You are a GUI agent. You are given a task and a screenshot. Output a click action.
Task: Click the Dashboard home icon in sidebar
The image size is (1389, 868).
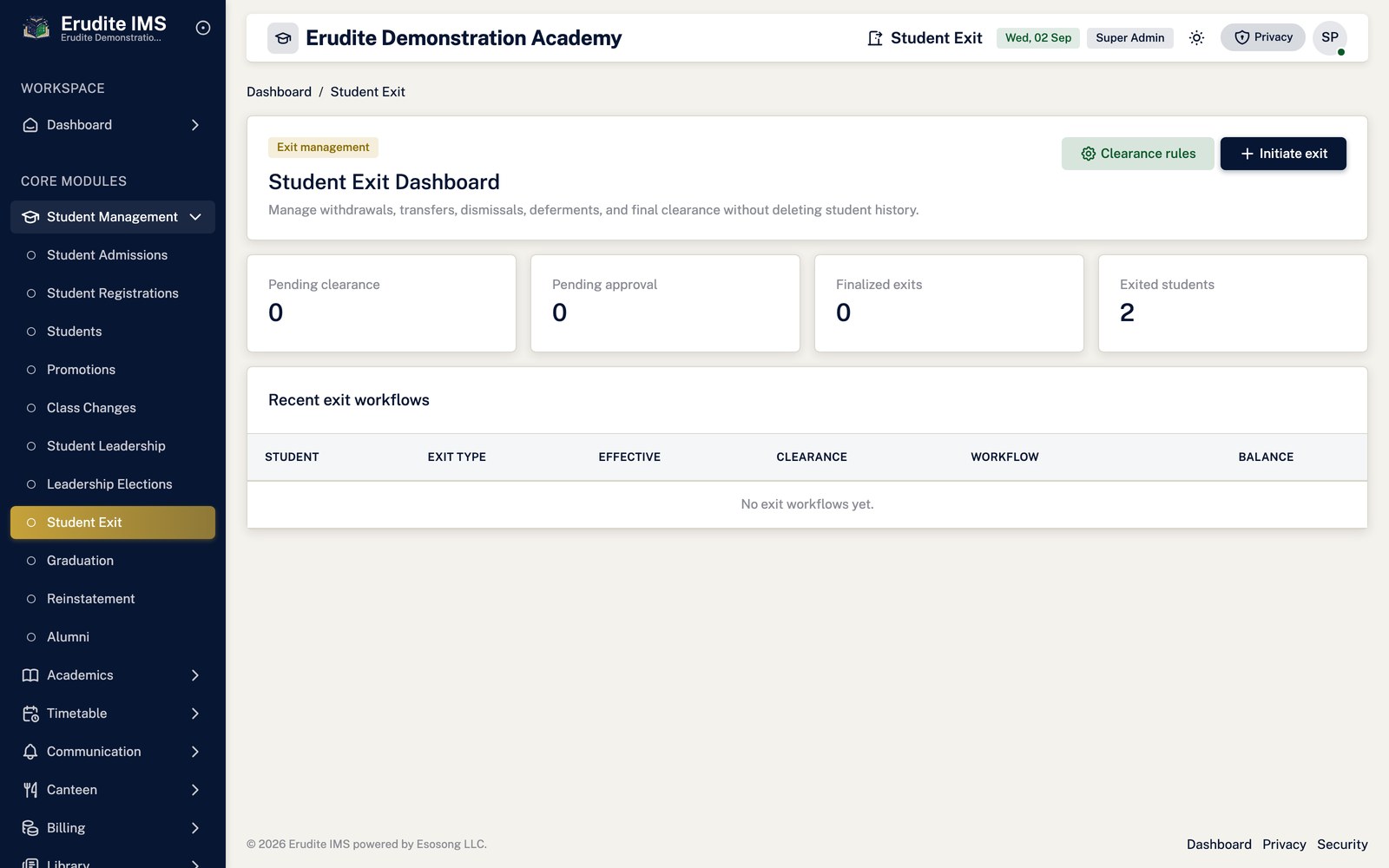30,125
